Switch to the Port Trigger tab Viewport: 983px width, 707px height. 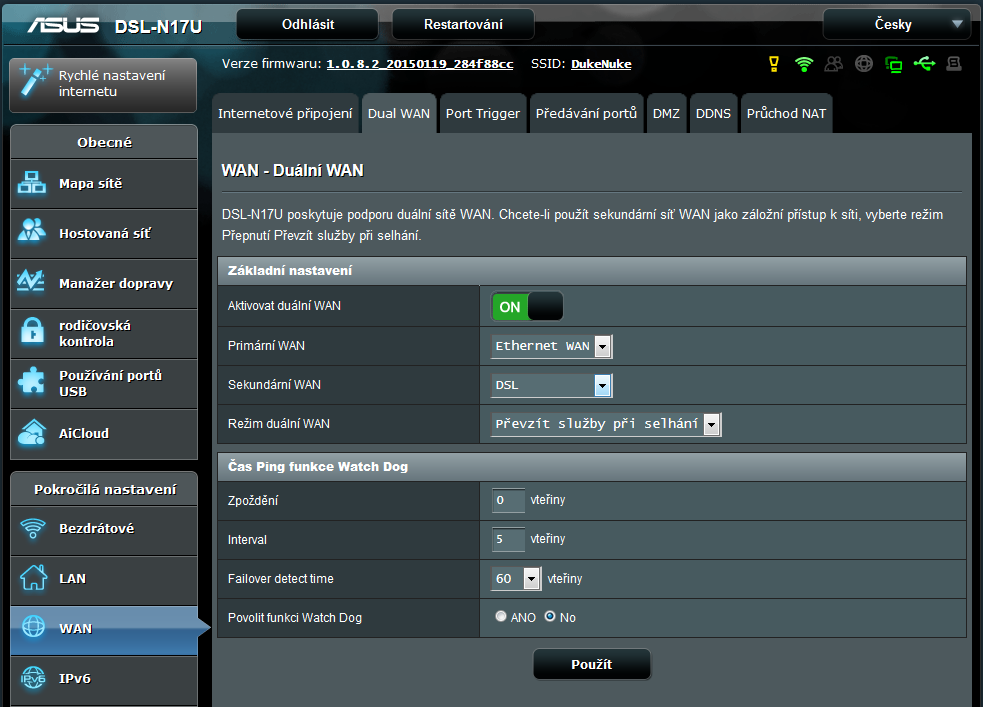pos(483,113)
